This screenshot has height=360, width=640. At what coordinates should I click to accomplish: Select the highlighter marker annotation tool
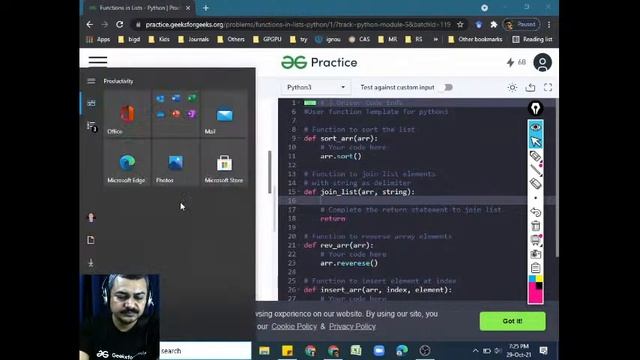click(536, 156)
